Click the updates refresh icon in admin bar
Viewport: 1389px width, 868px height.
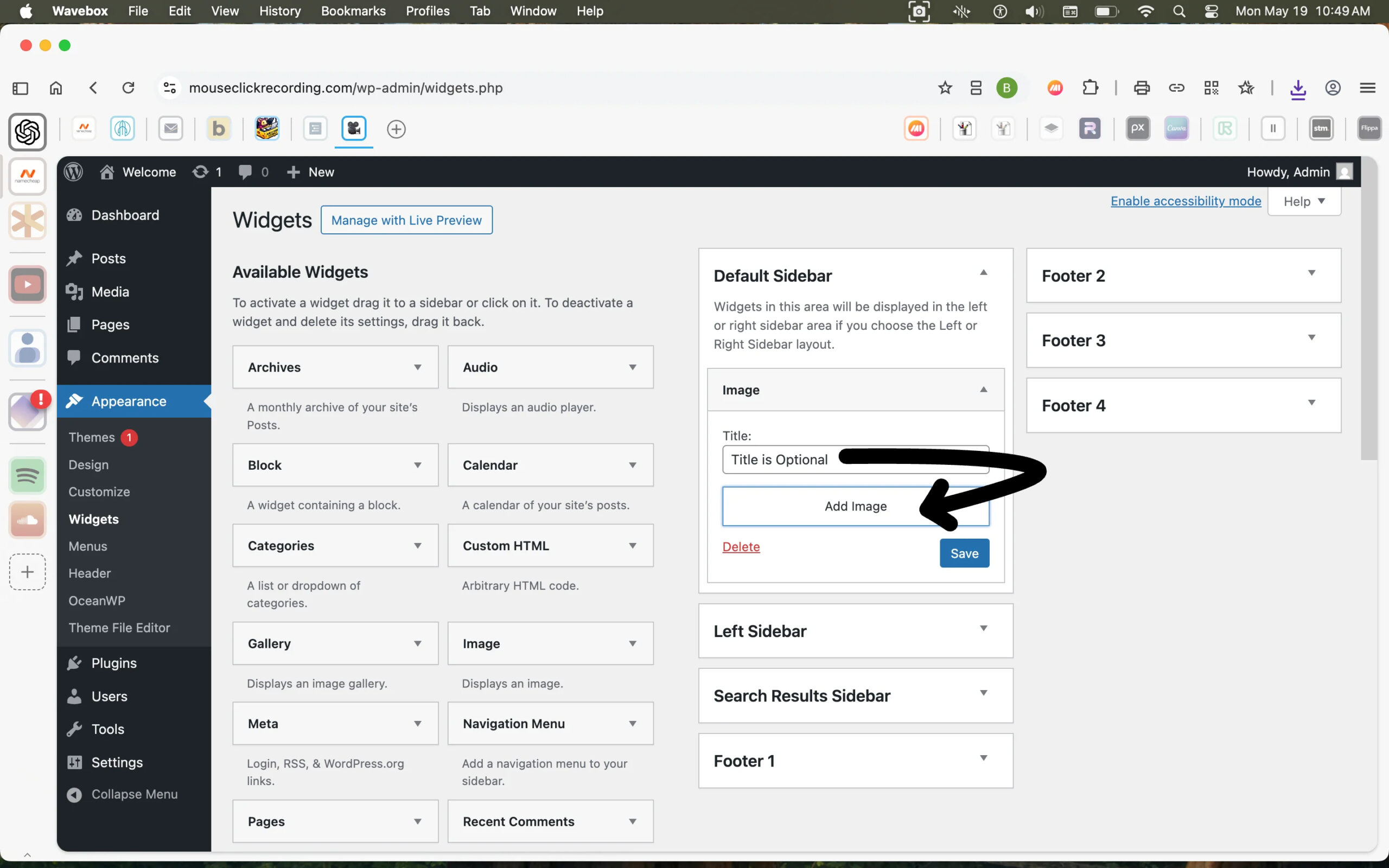(x=200, y=171)
